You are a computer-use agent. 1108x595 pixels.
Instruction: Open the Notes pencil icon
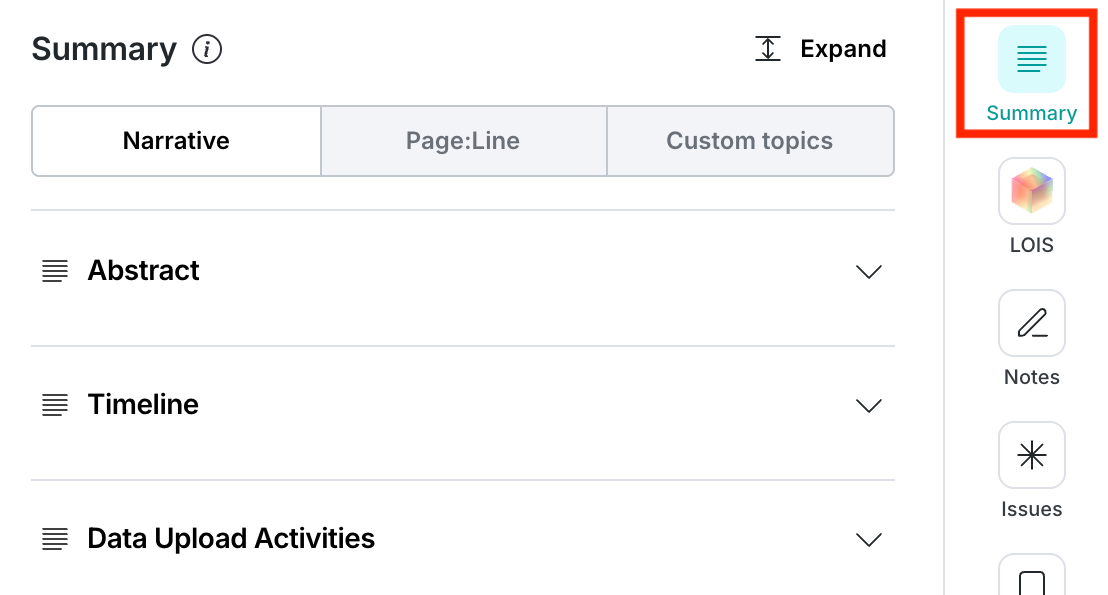tap(1031, 323)
